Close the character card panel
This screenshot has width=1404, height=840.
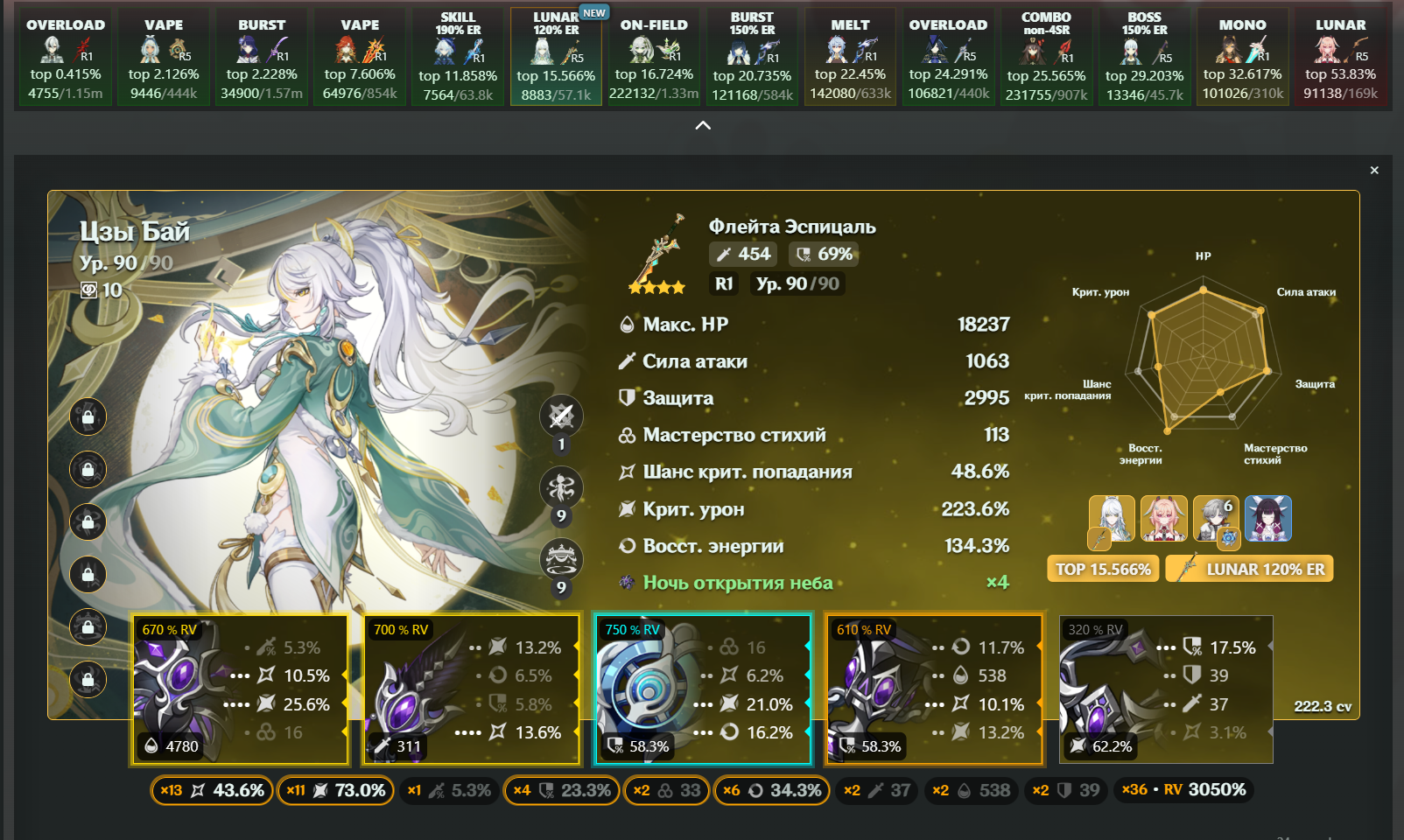point(1374,171)
